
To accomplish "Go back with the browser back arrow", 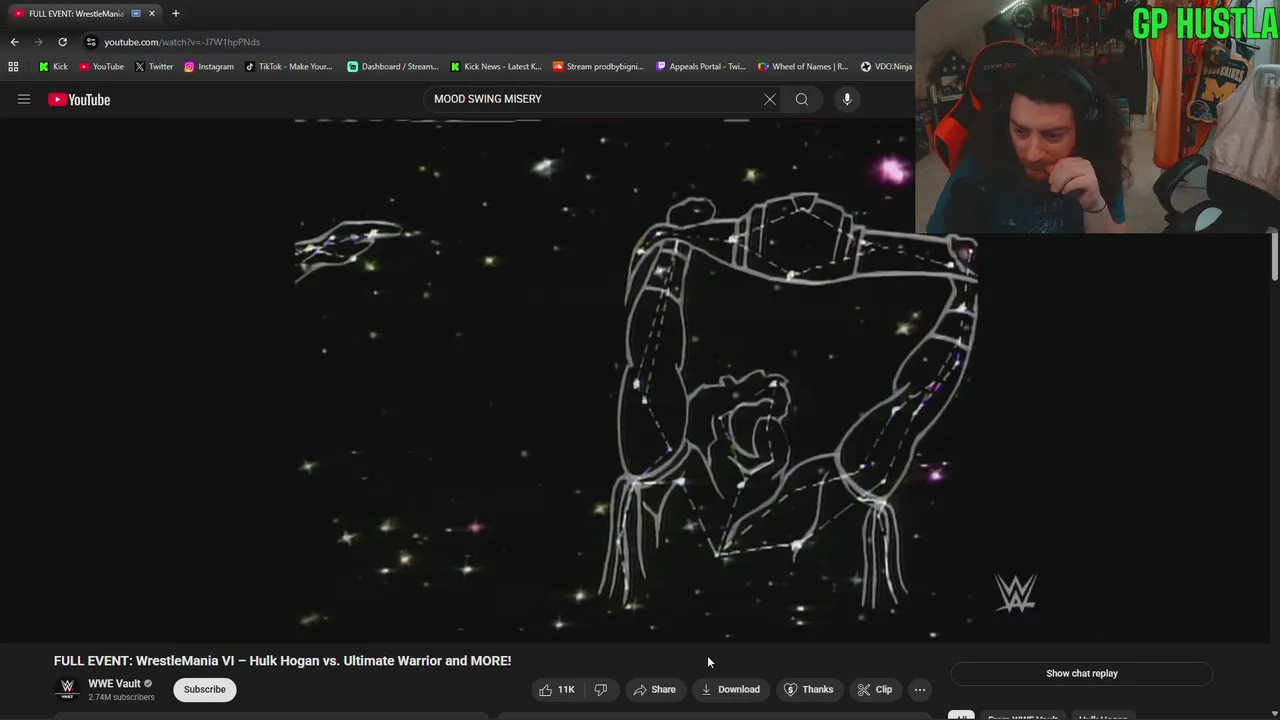I will (x=14, y=42).
